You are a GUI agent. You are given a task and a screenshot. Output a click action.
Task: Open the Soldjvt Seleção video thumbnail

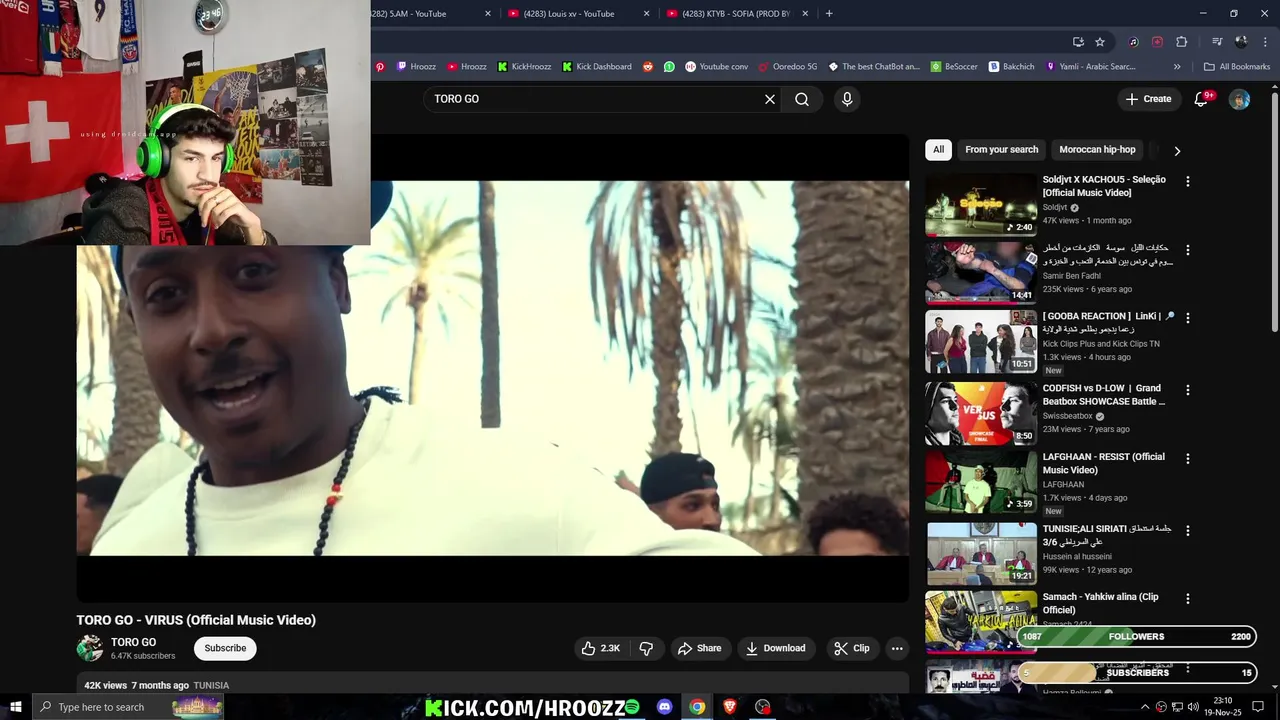pyautogui.click(x=981, y=205)
